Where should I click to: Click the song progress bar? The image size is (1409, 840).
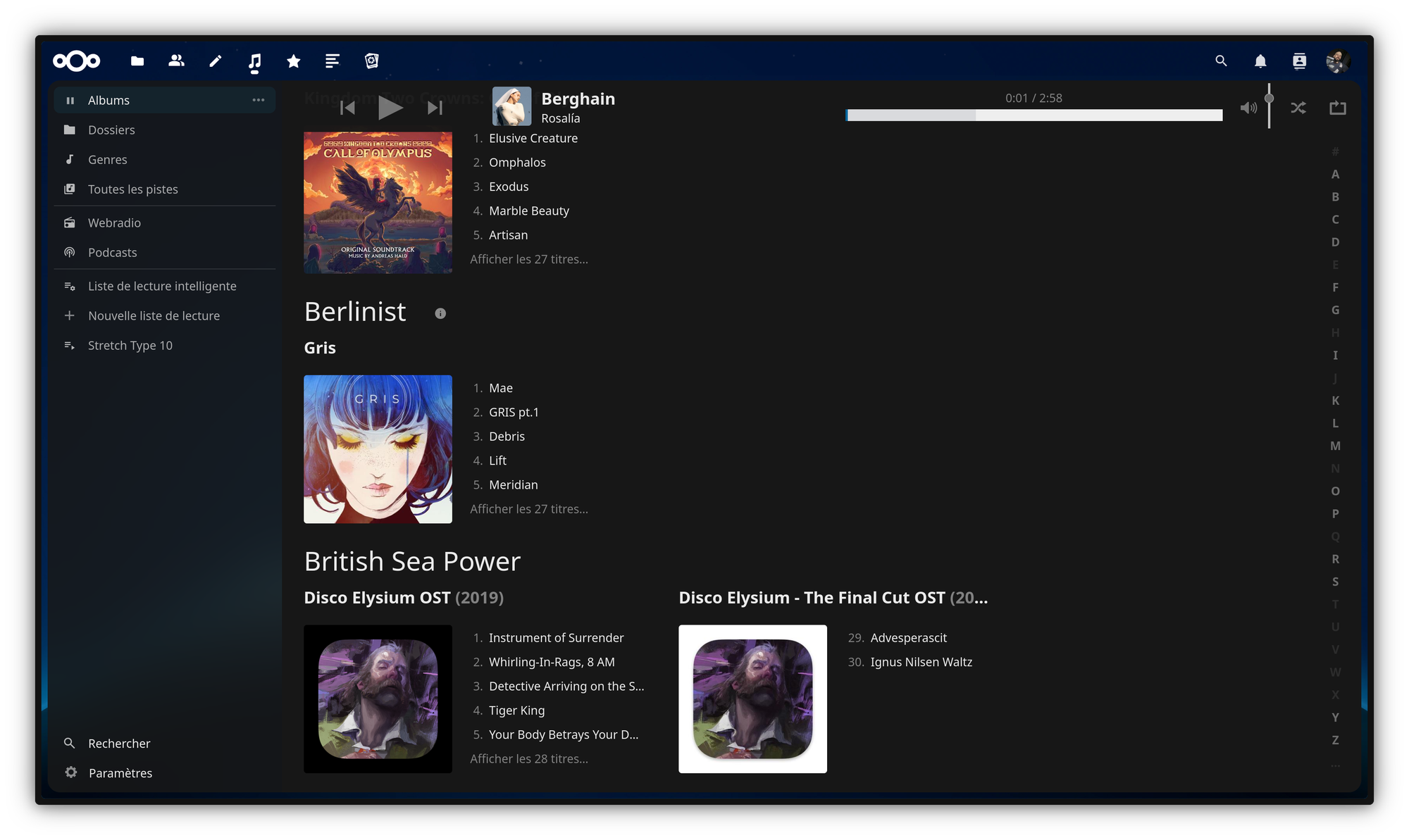click(1034, 115)
